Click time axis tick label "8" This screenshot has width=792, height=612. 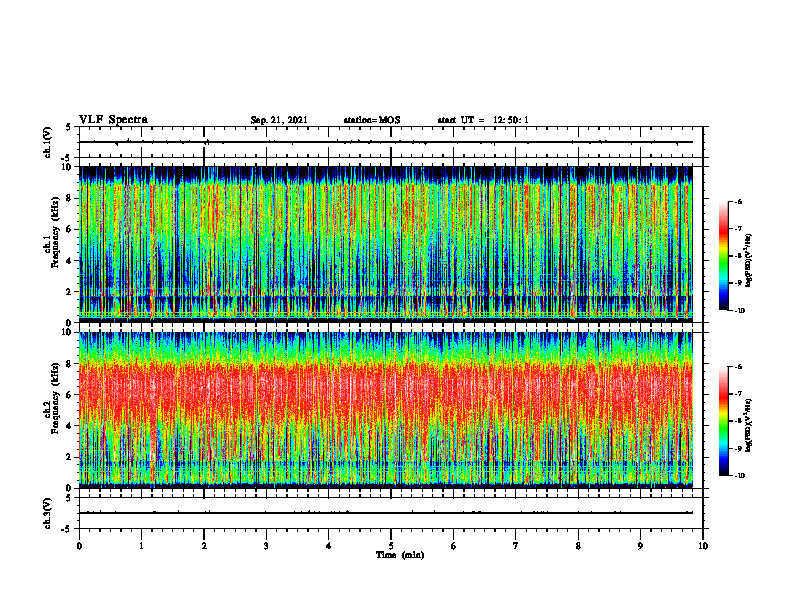point(578,546)
